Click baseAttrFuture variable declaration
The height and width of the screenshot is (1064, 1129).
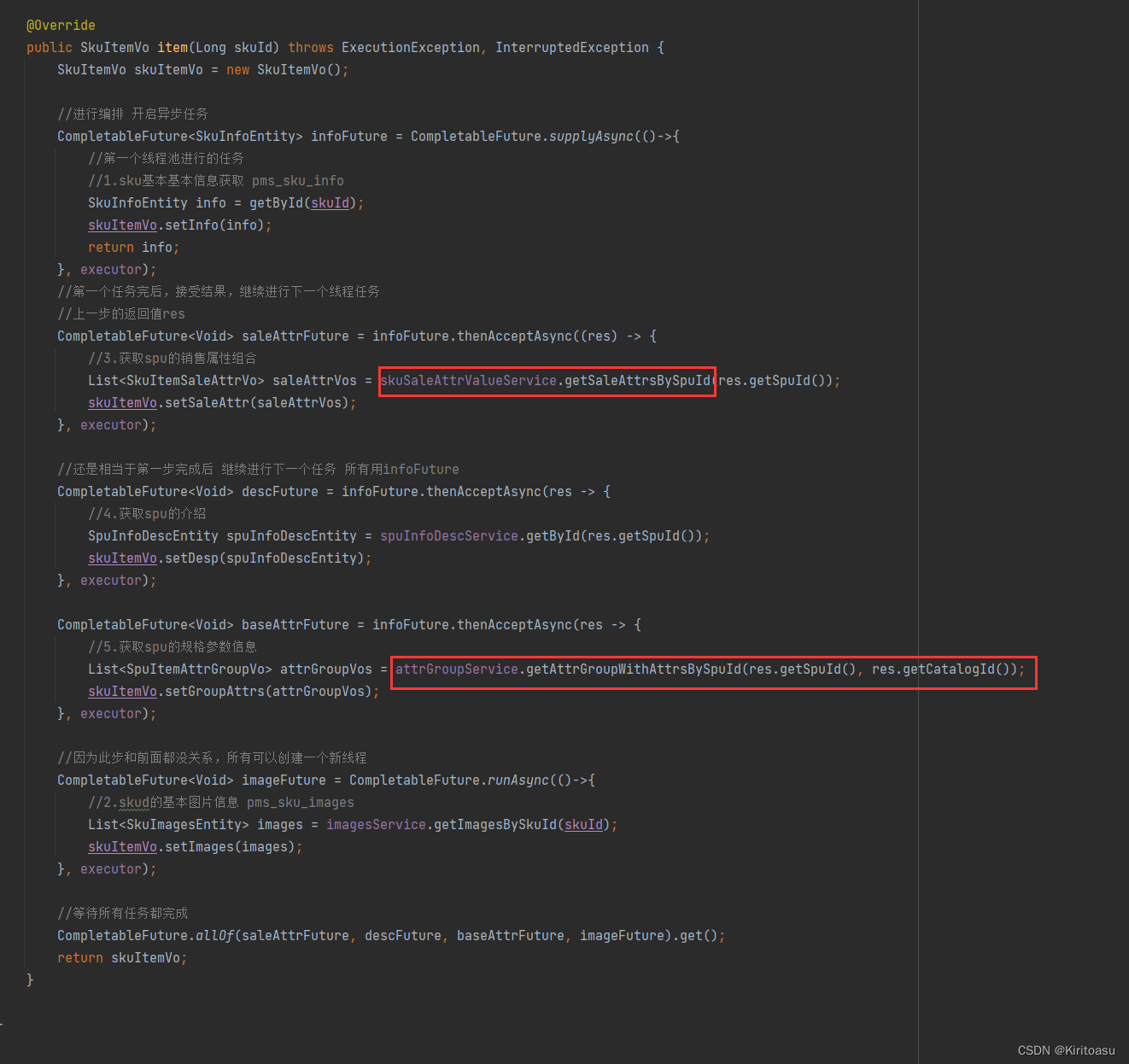click(x=295, y=625)
